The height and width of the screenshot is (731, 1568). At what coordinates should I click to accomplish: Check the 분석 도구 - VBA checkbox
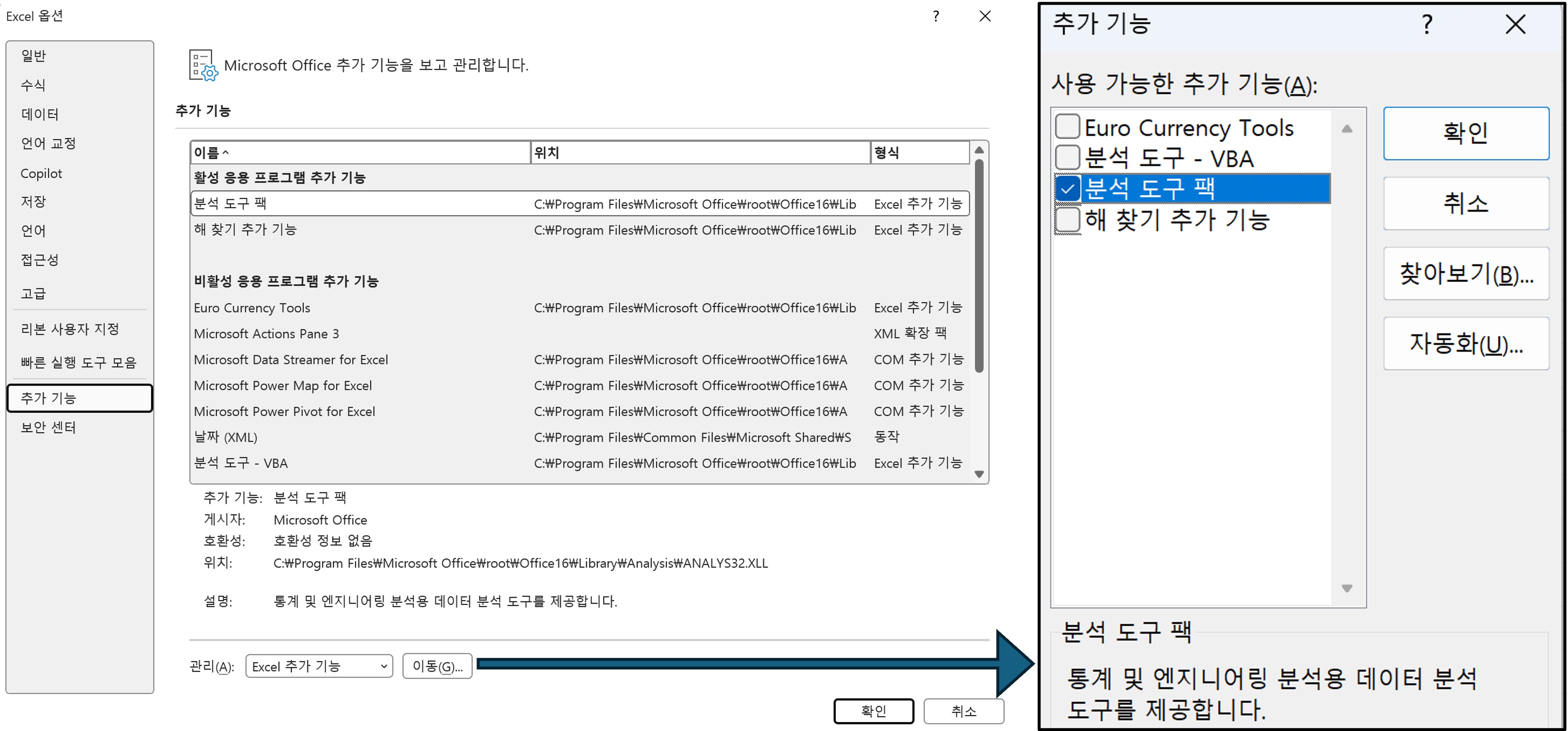(x=1067, y=158)
